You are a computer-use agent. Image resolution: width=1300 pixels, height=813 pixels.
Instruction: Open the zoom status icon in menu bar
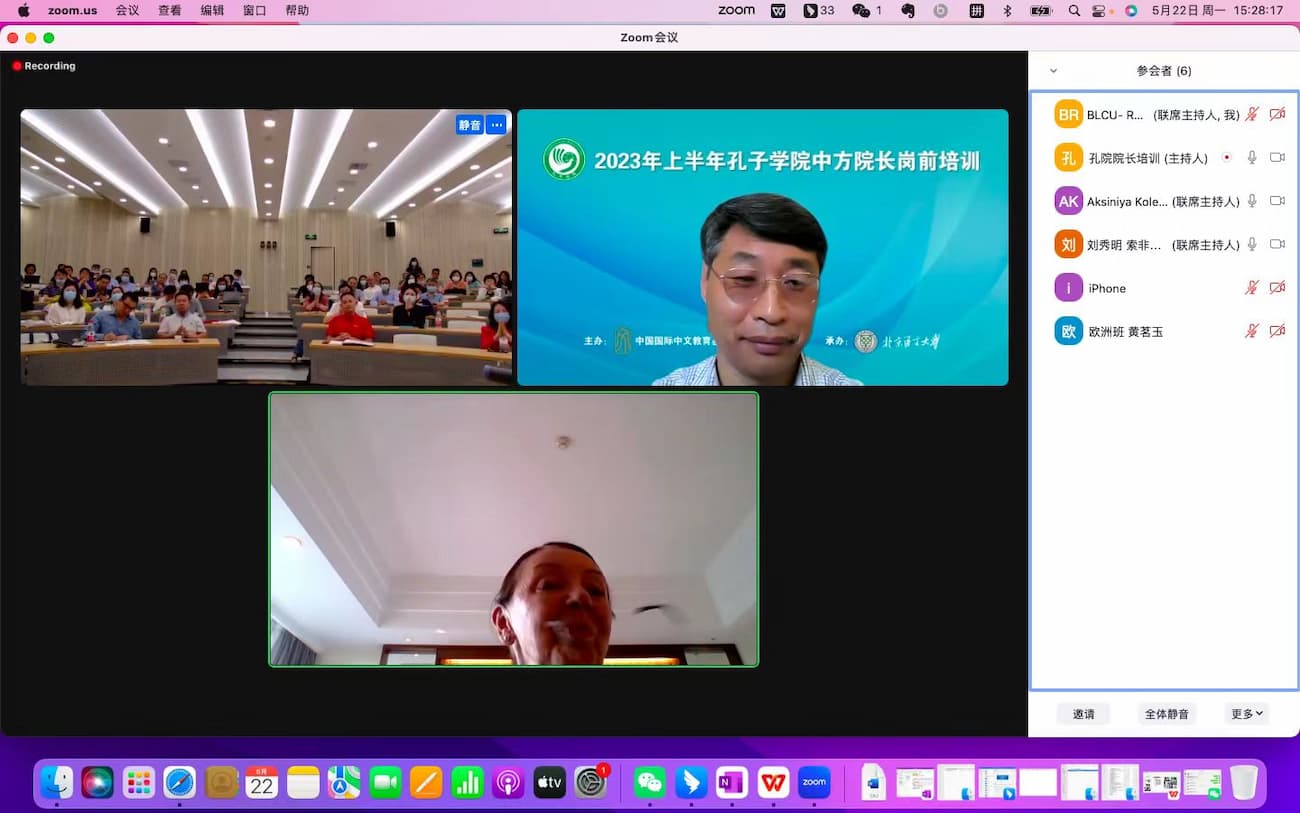736,11
